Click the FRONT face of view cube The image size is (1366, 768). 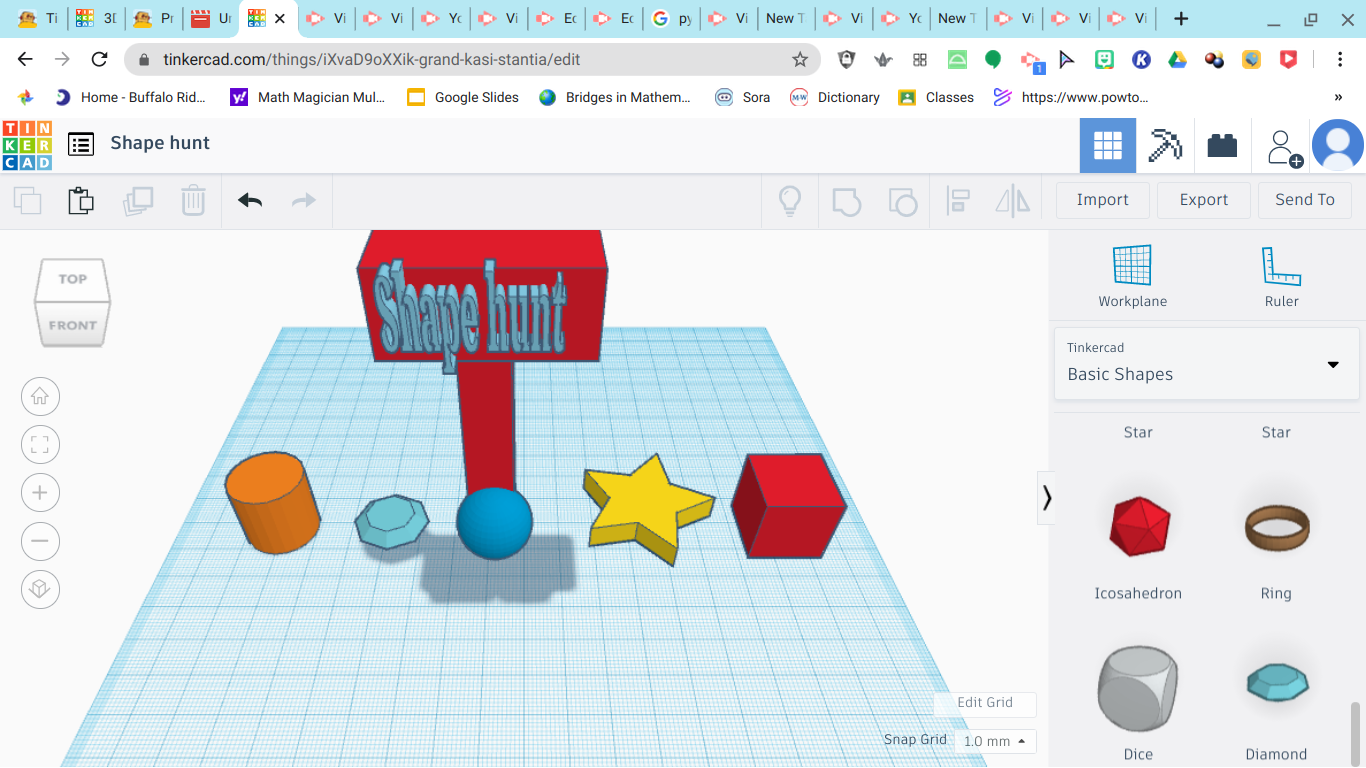point(72,324)
